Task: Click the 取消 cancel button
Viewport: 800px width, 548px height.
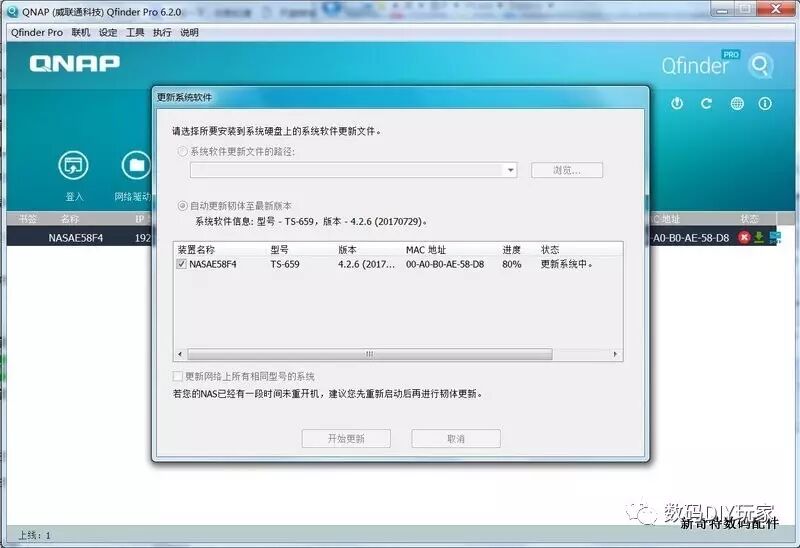Action: pos(456,438)
